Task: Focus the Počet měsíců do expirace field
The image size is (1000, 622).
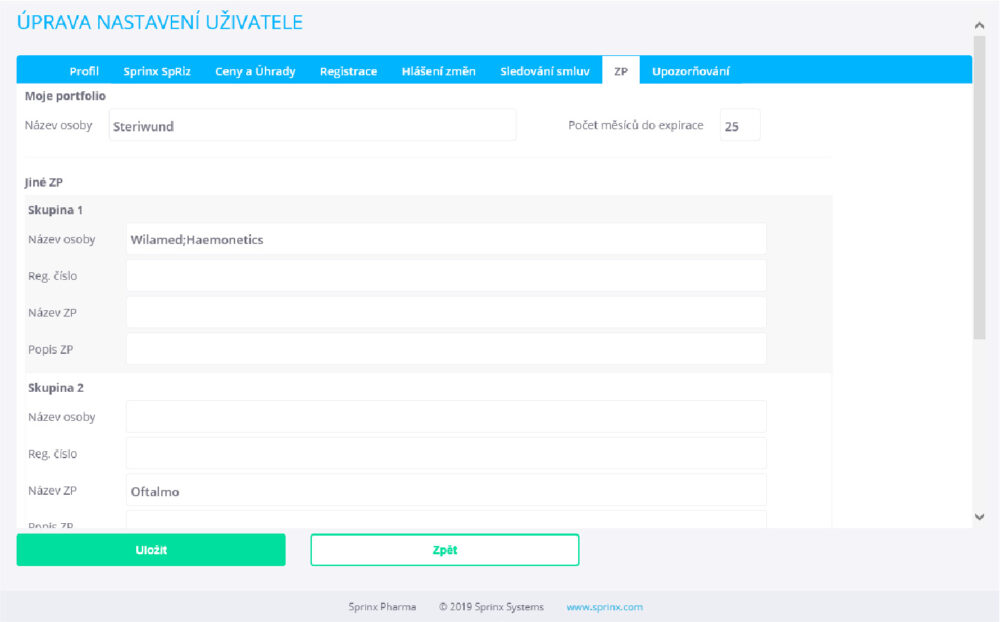Action: point(739,126)
